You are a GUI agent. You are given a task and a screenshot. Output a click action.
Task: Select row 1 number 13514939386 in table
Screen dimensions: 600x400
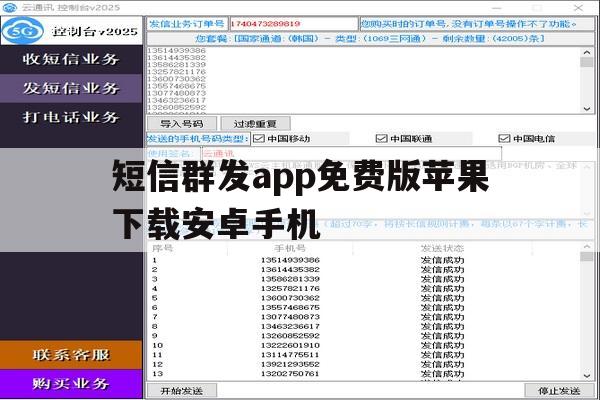(x=290, y=260)
